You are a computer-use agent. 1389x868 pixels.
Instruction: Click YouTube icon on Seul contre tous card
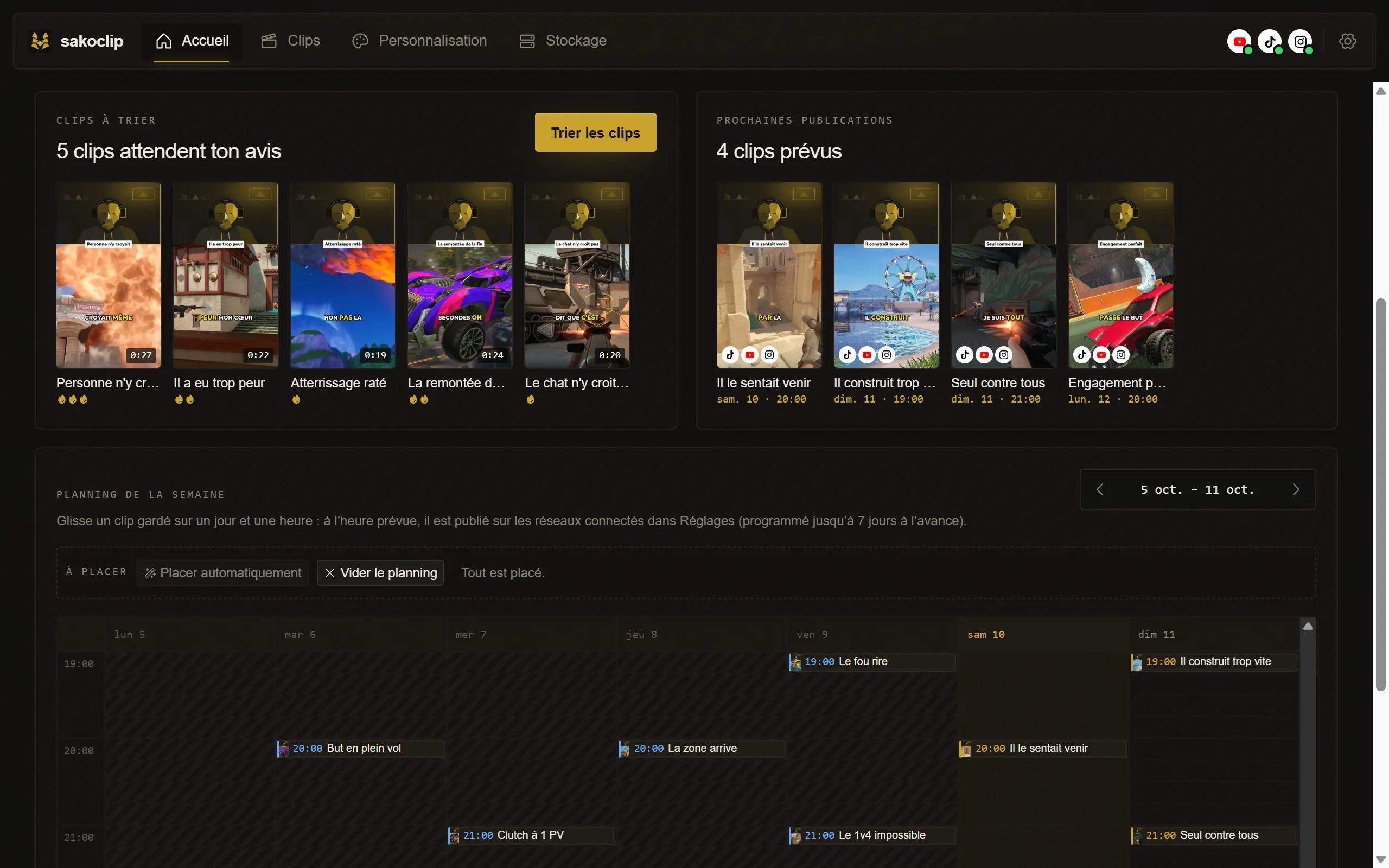point(984,355)
